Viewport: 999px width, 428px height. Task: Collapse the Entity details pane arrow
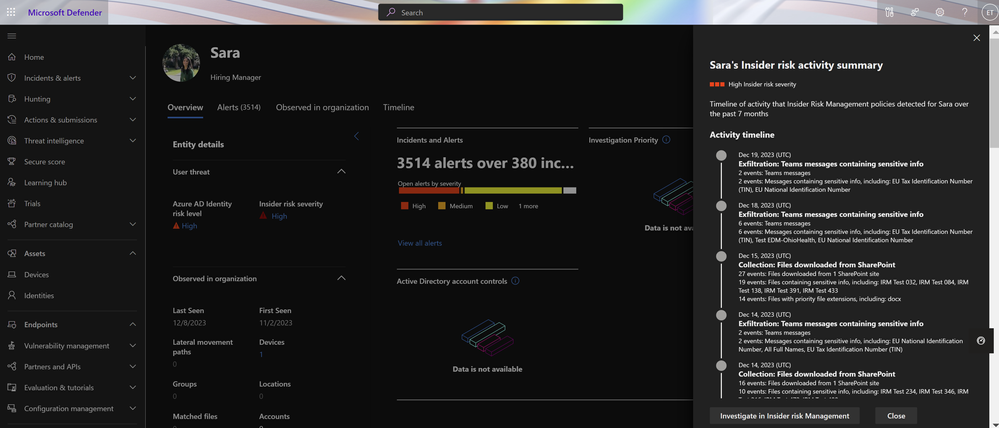(356, 136)
